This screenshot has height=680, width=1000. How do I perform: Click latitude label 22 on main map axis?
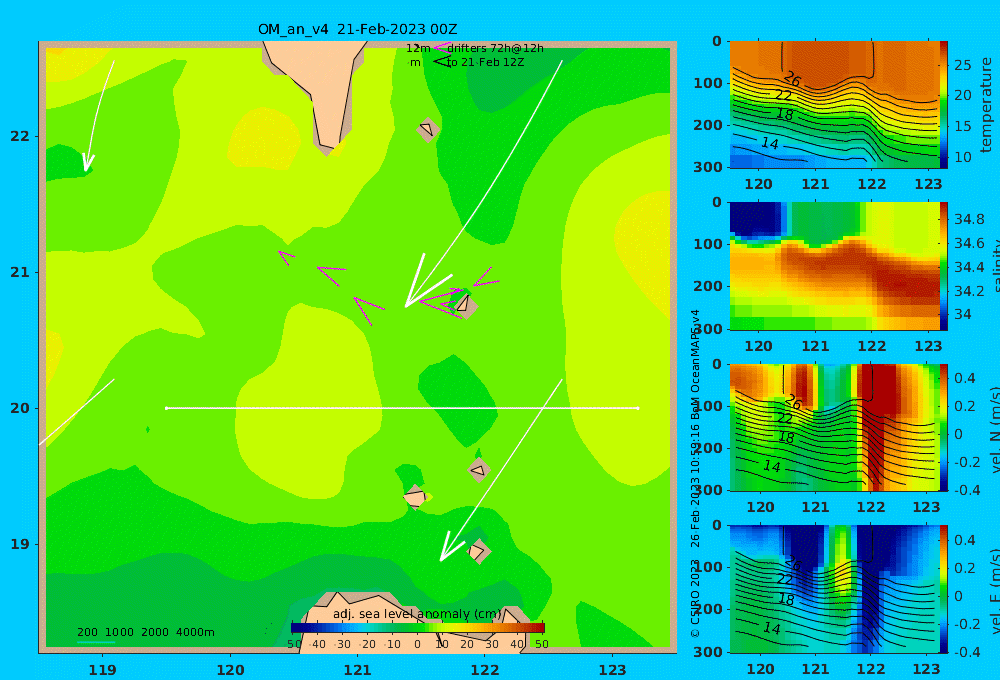(20, 136)
